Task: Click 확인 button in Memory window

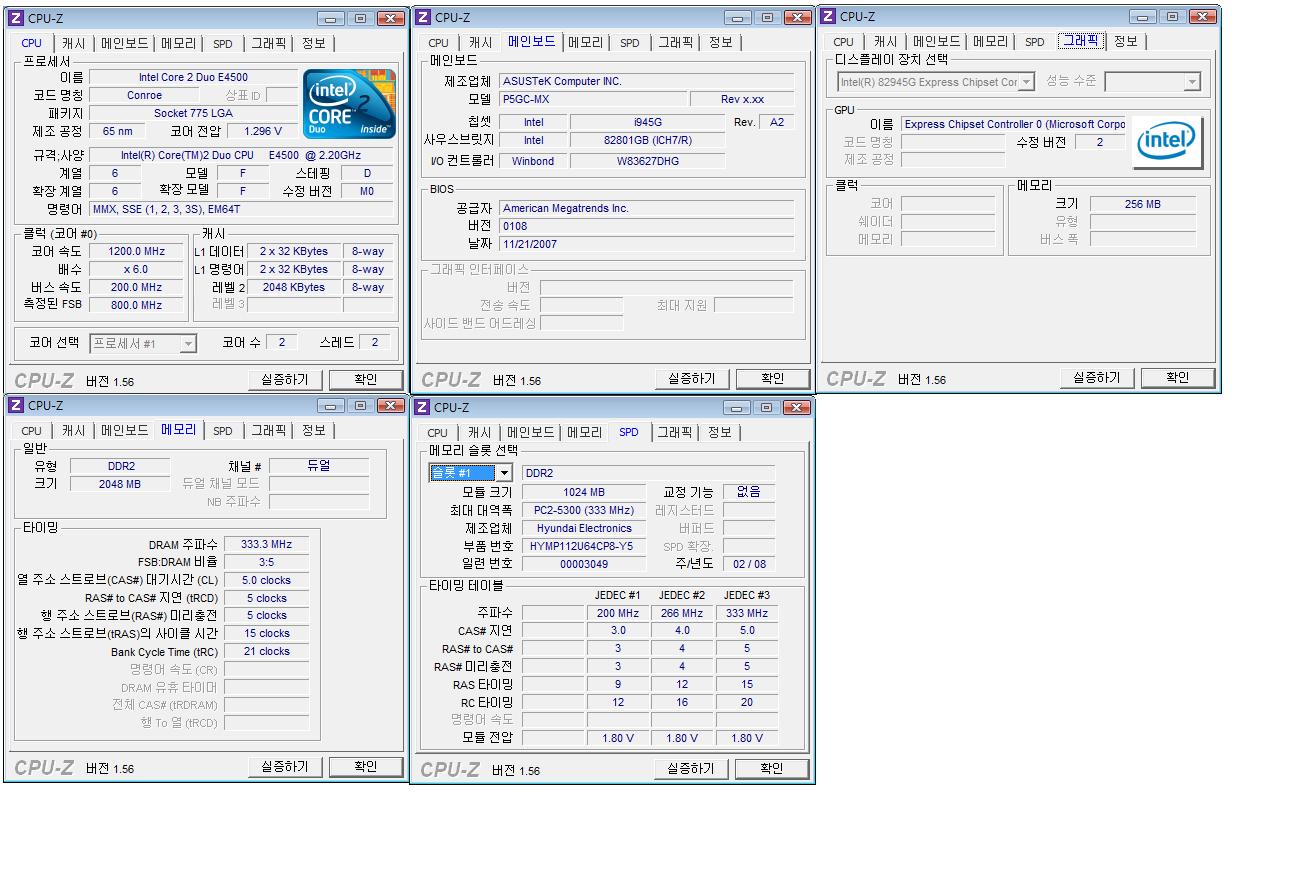Action: point(366,767)
